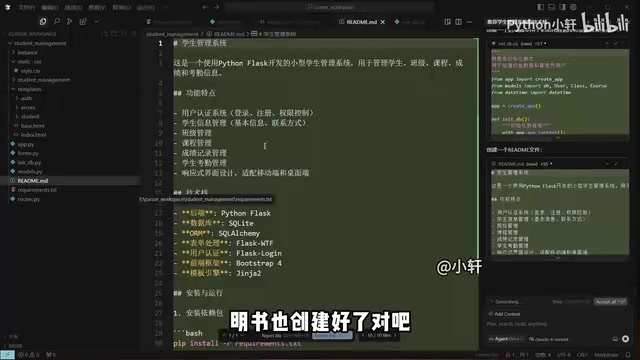The width and height of the screenshot is (640, 360).
Task: Go to the next changed file arrow
Action: pyautogui.click(x=395, y=336)
